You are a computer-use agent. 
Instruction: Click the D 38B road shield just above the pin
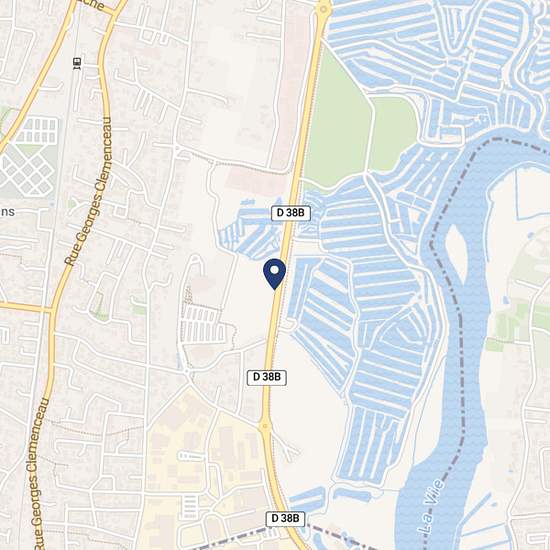[291, 213]
